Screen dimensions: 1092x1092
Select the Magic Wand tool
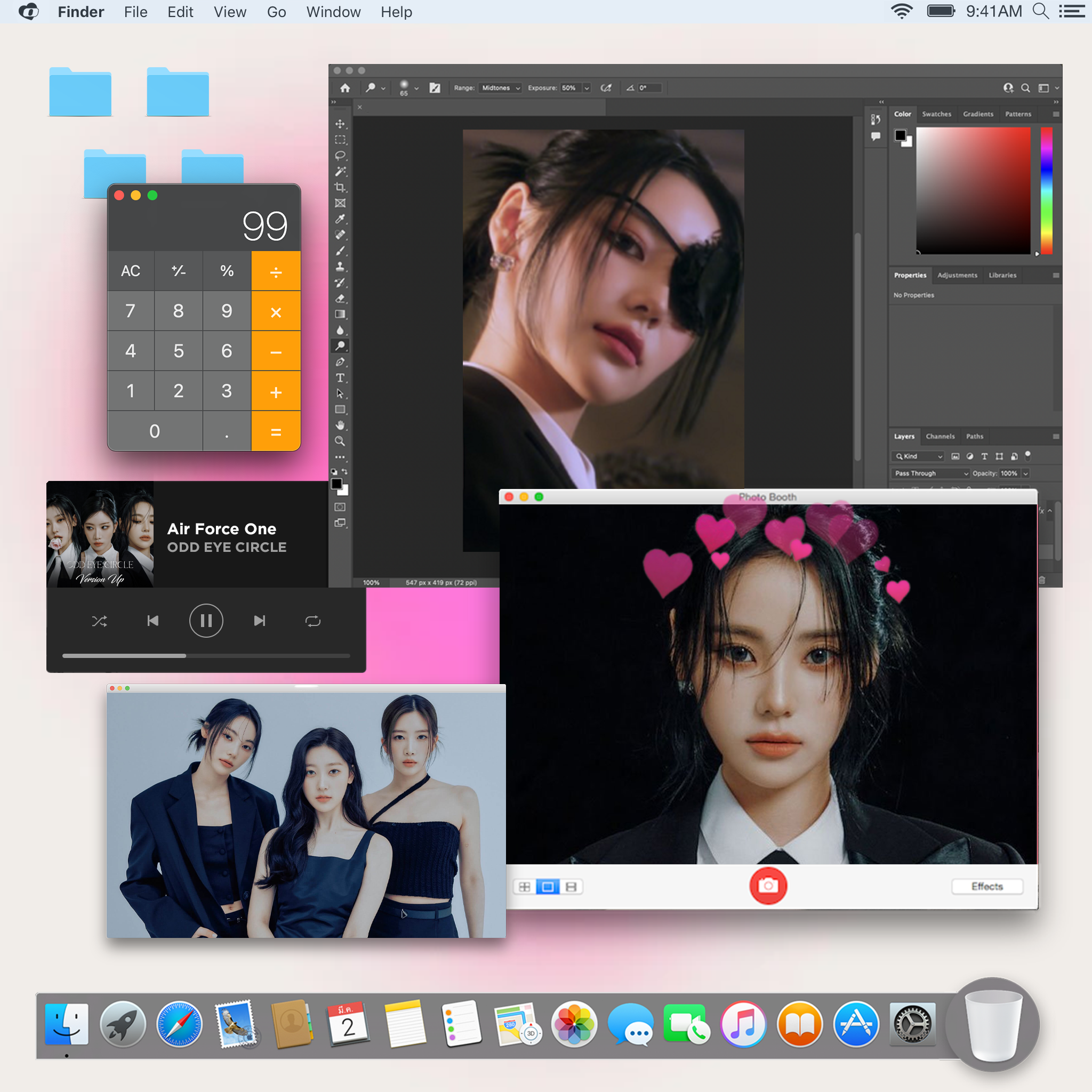pyautogui.click(x=340, y=171)
